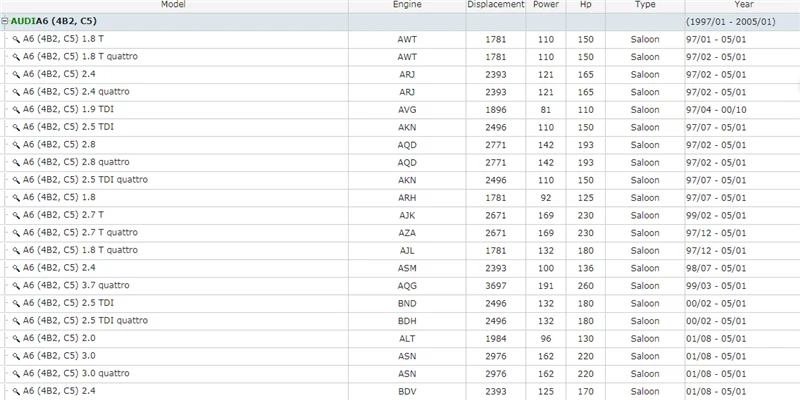The width and height of the screenshot is (800, 400).
Task: Click engine code ARH
Action: coord(407,197)
